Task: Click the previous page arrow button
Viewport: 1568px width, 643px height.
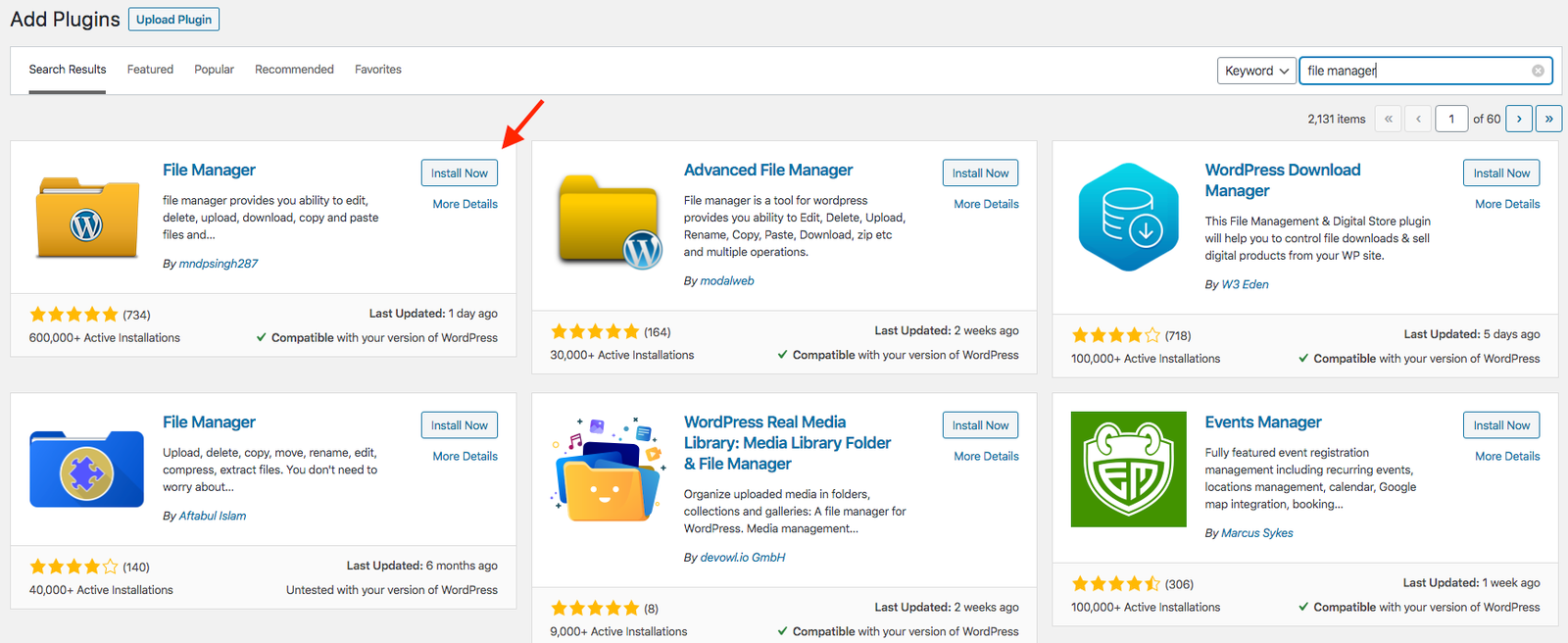Action: pyautogui.click(x=1418, y=119)
